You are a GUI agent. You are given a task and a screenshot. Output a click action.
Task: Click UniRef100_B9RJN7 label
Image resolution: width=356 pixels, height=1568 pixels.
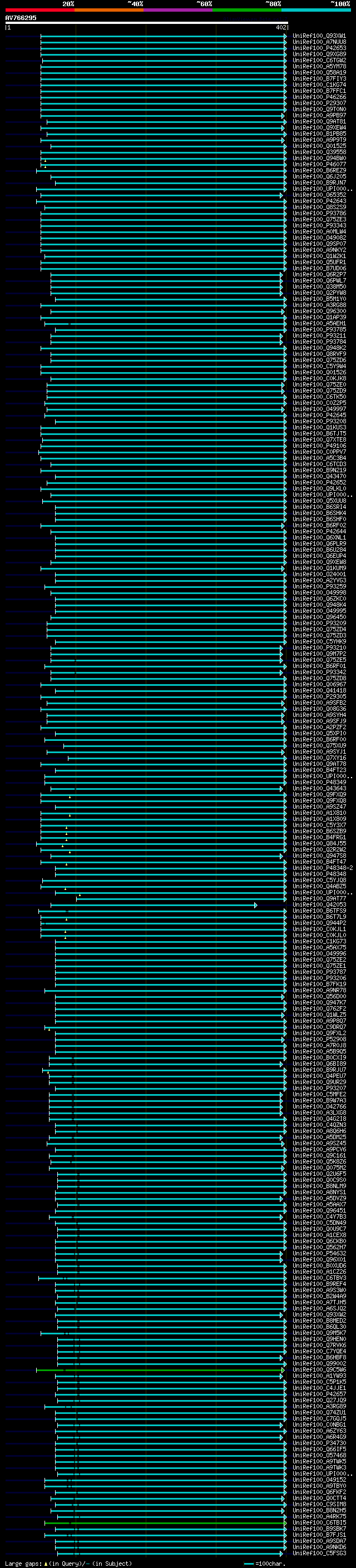(319, 182)
